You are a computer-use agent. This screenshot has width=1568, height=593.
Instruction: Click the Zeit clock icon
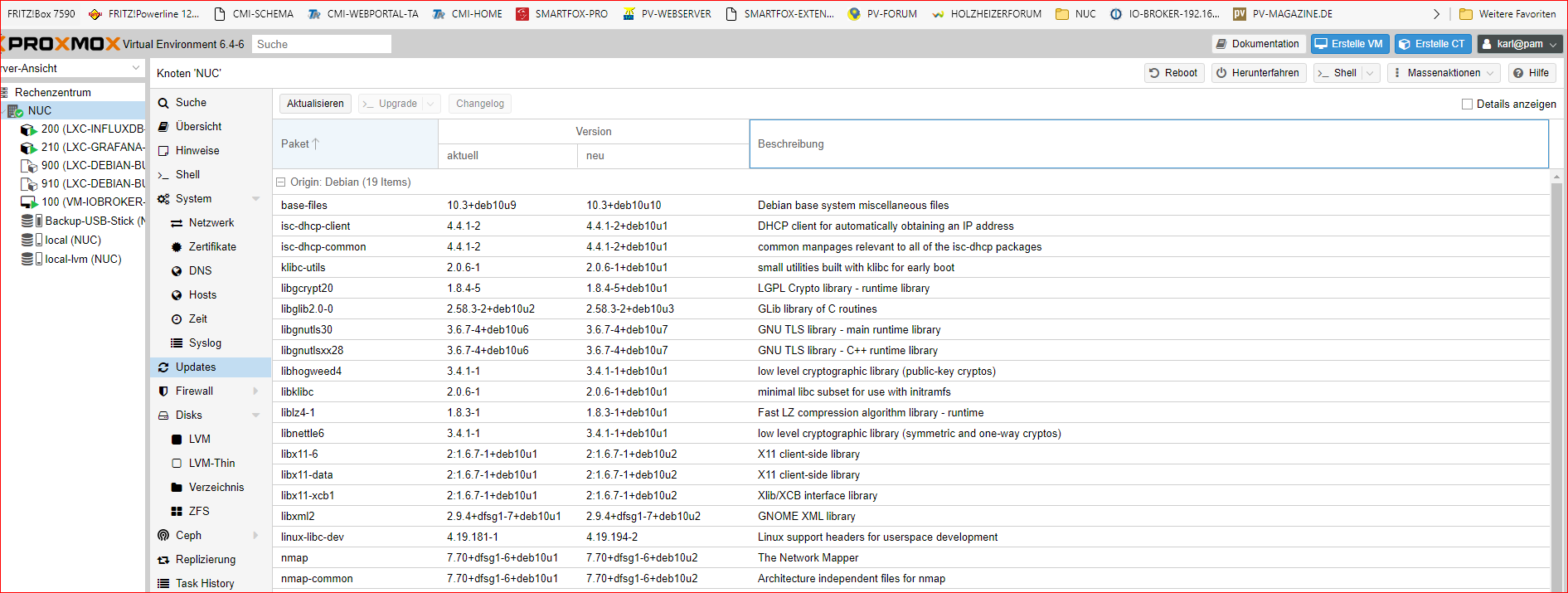pyautogui.click(x=177, y=319)
